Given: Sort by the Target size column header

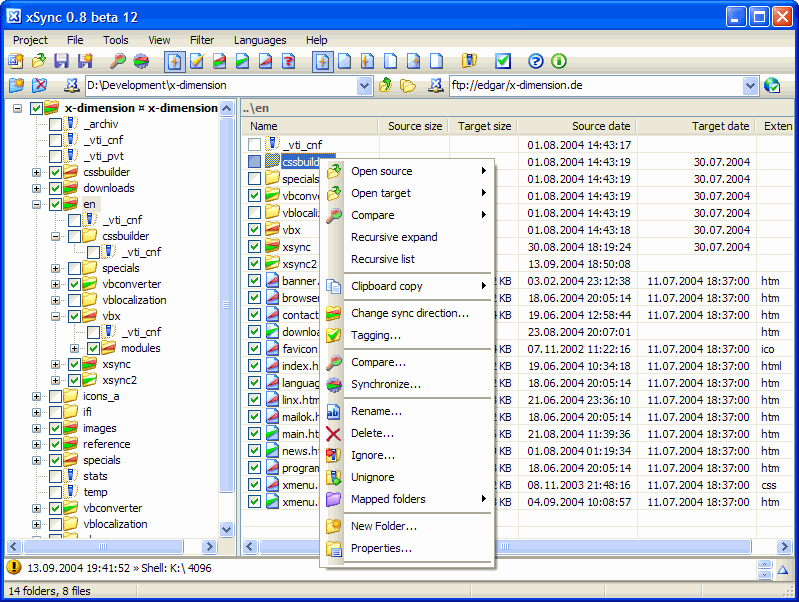Looking at the screenshot, I should click(483, 126).
